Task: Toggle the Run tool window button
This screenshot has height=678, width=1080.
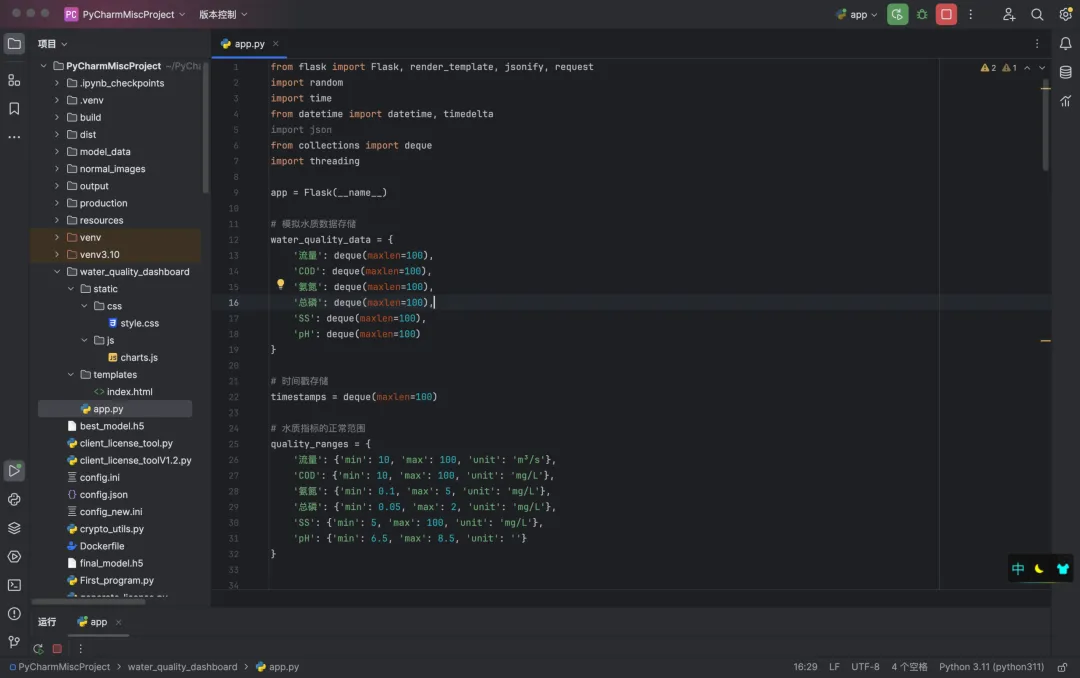Action: pos(14,470)
